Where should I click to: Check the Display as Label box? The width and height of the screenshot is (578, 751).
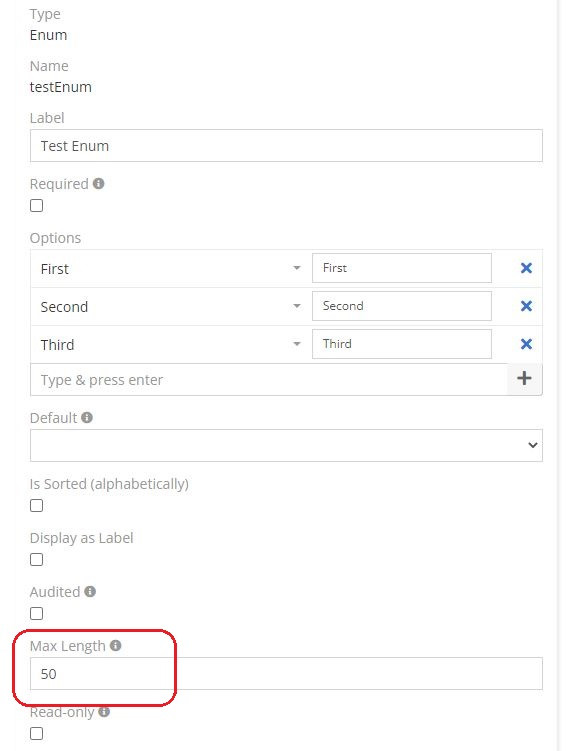click(36, 559)
